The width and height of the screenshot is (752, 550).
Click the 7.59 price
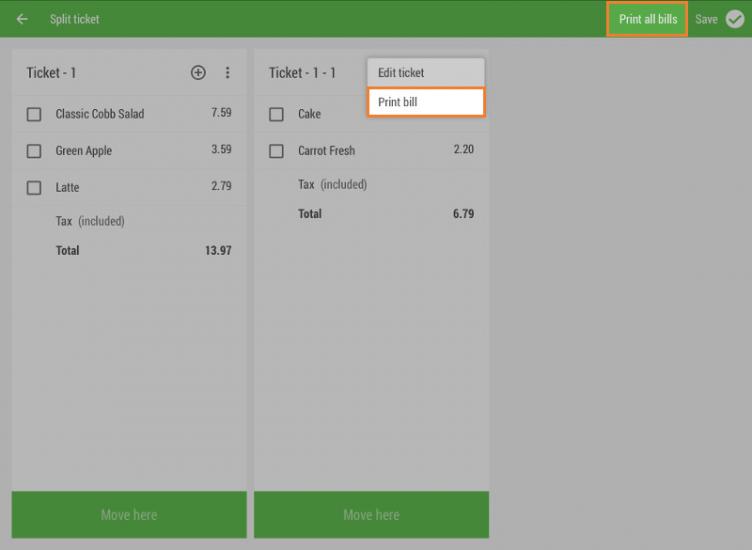(221, 113)
